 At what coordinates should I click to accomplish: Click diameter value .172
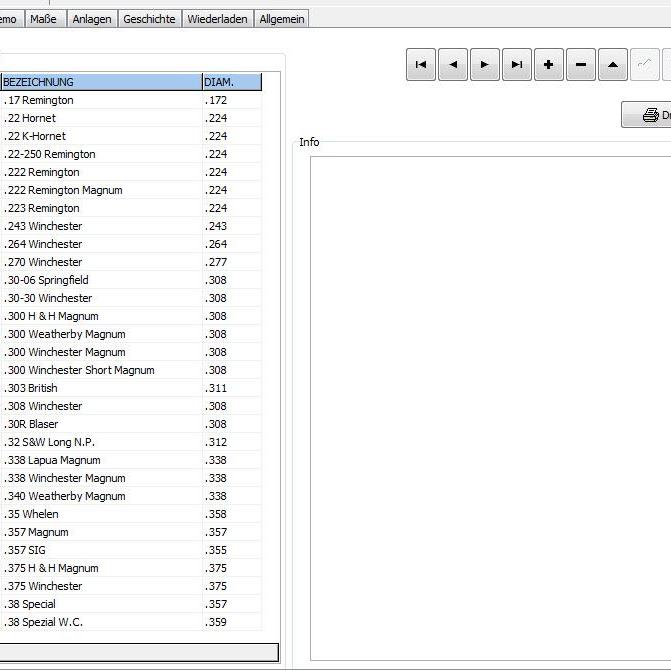[x=216, y=100]
